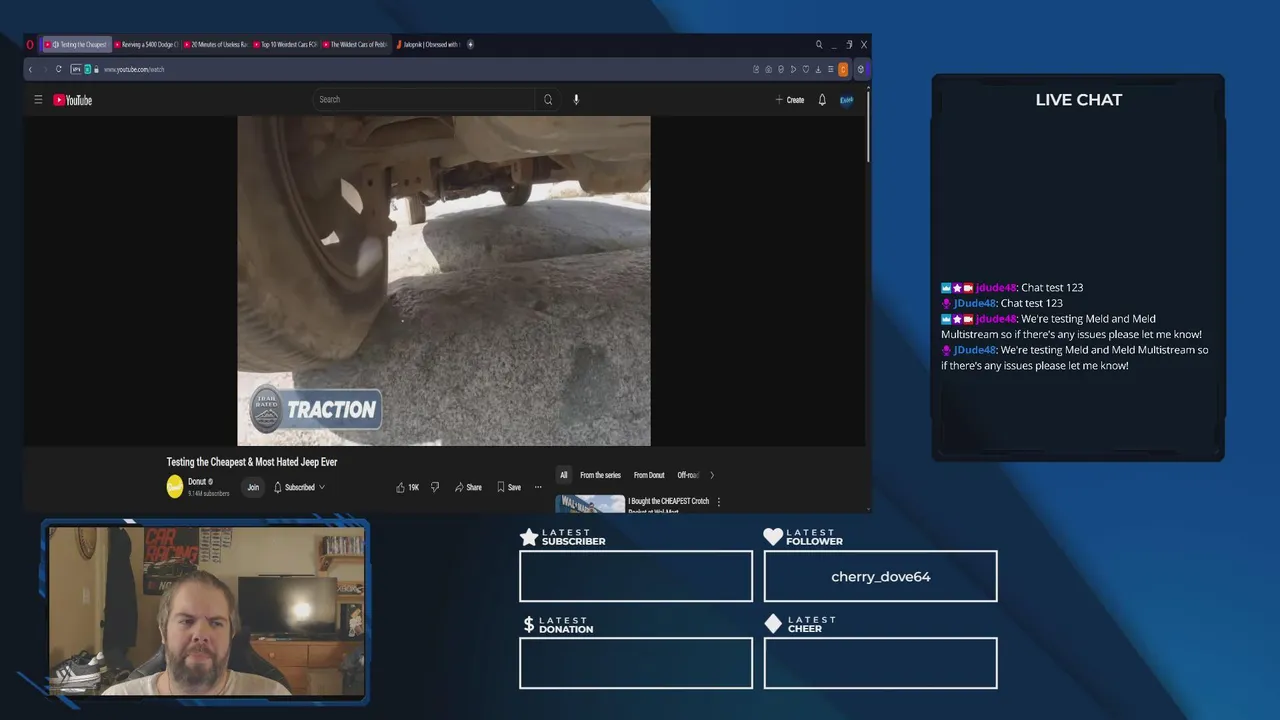Viewport: 1280px width, 720px height.
Task: Click the 9.14M subscribers text
Action: click(x=209, y=493)
